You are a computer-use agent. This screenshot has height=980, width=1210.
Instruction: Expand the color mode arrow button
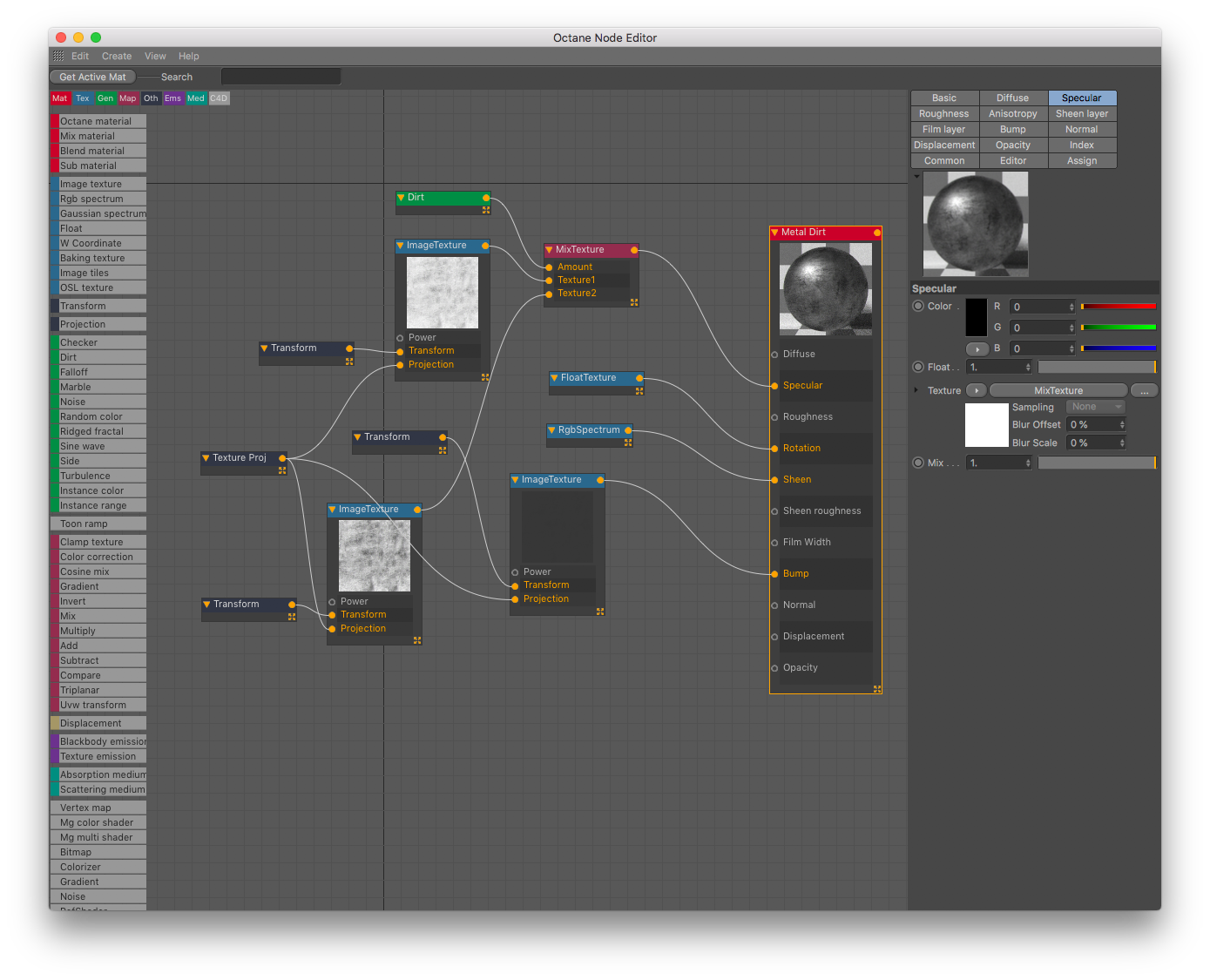tap(977, 349)
